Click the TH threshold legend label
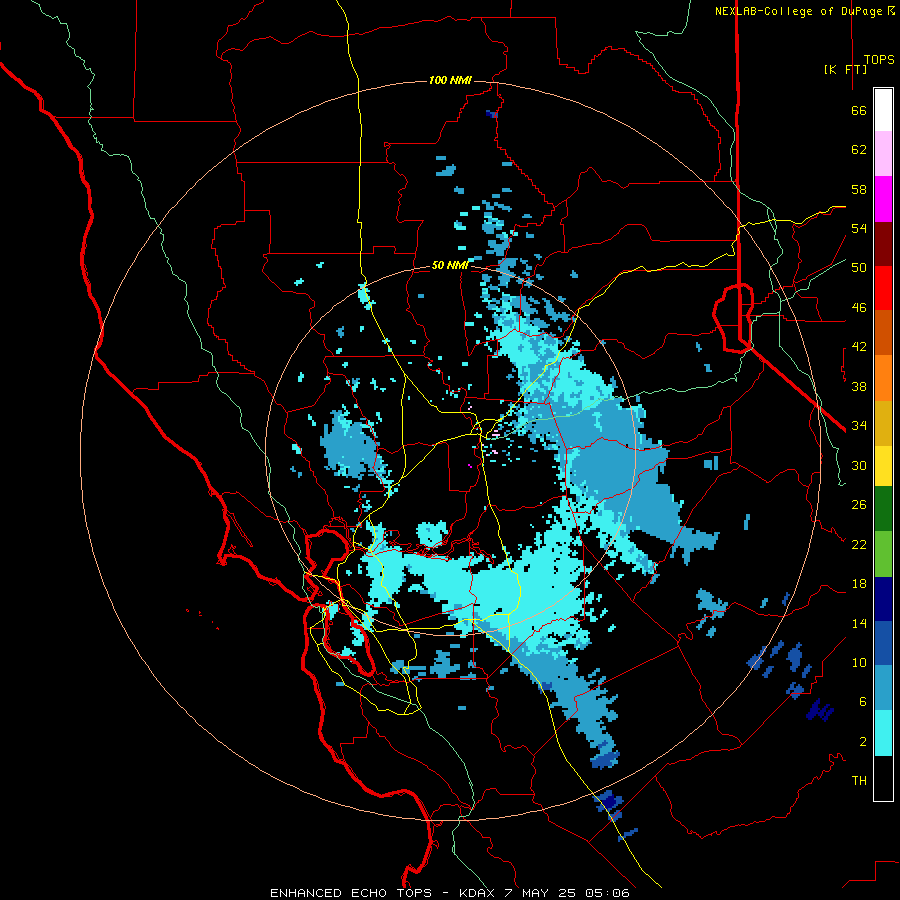This screenshot has height=900, width=900. pos(859,781)
